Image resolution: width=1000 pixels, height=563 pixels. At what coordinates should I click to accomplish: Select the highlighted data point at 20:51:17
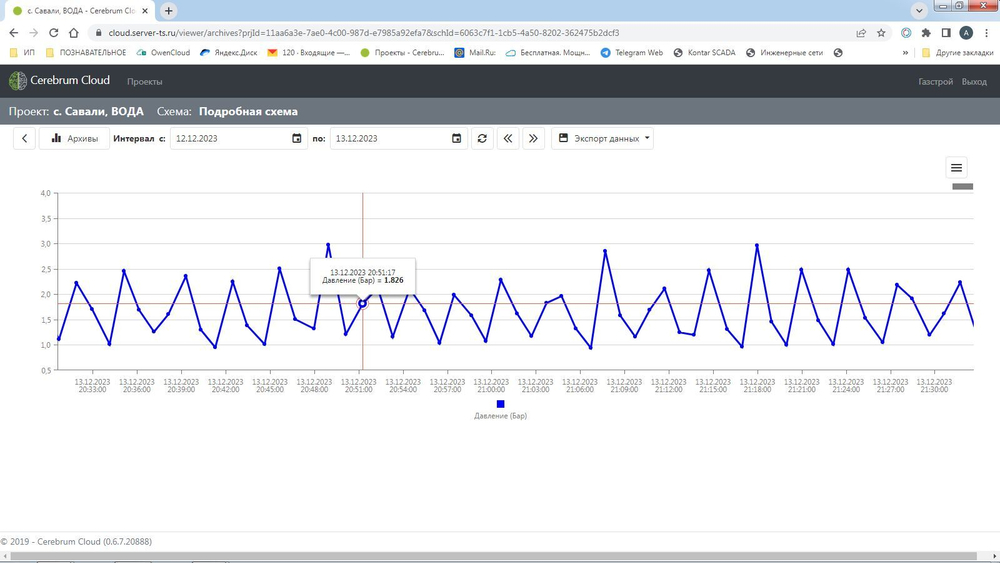click(x=362, y=304)
